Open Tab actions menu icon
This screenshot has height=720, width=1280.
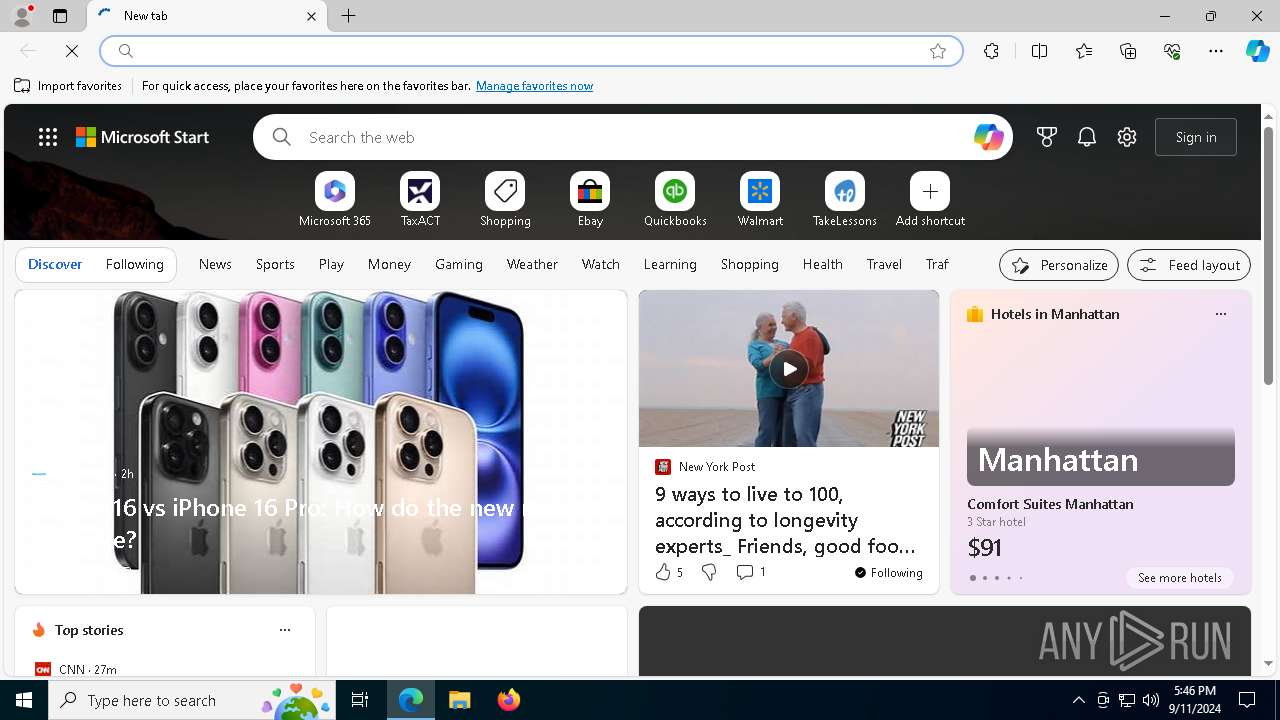(x=60, y=16)
